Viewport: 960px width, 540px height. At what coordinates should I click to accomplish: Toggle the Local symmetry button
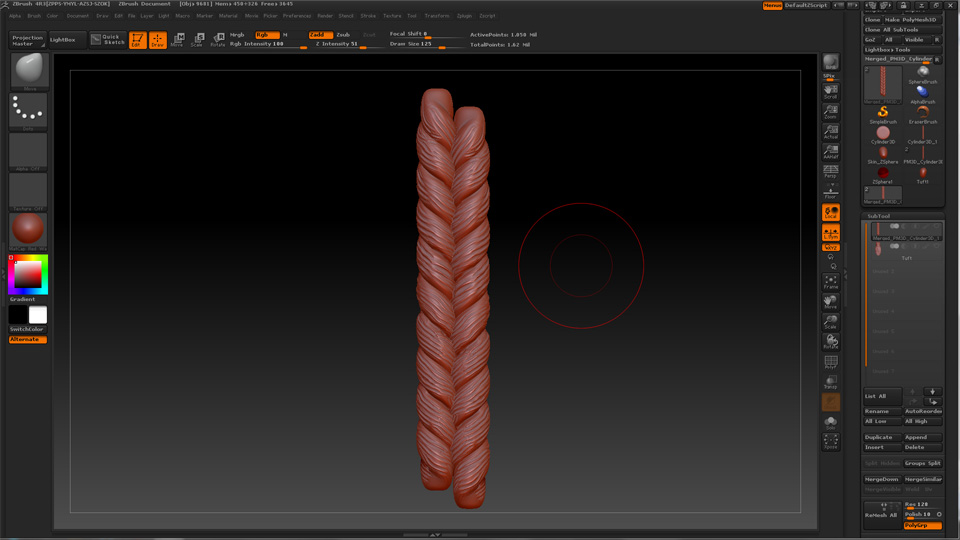[x=830, y=213]
